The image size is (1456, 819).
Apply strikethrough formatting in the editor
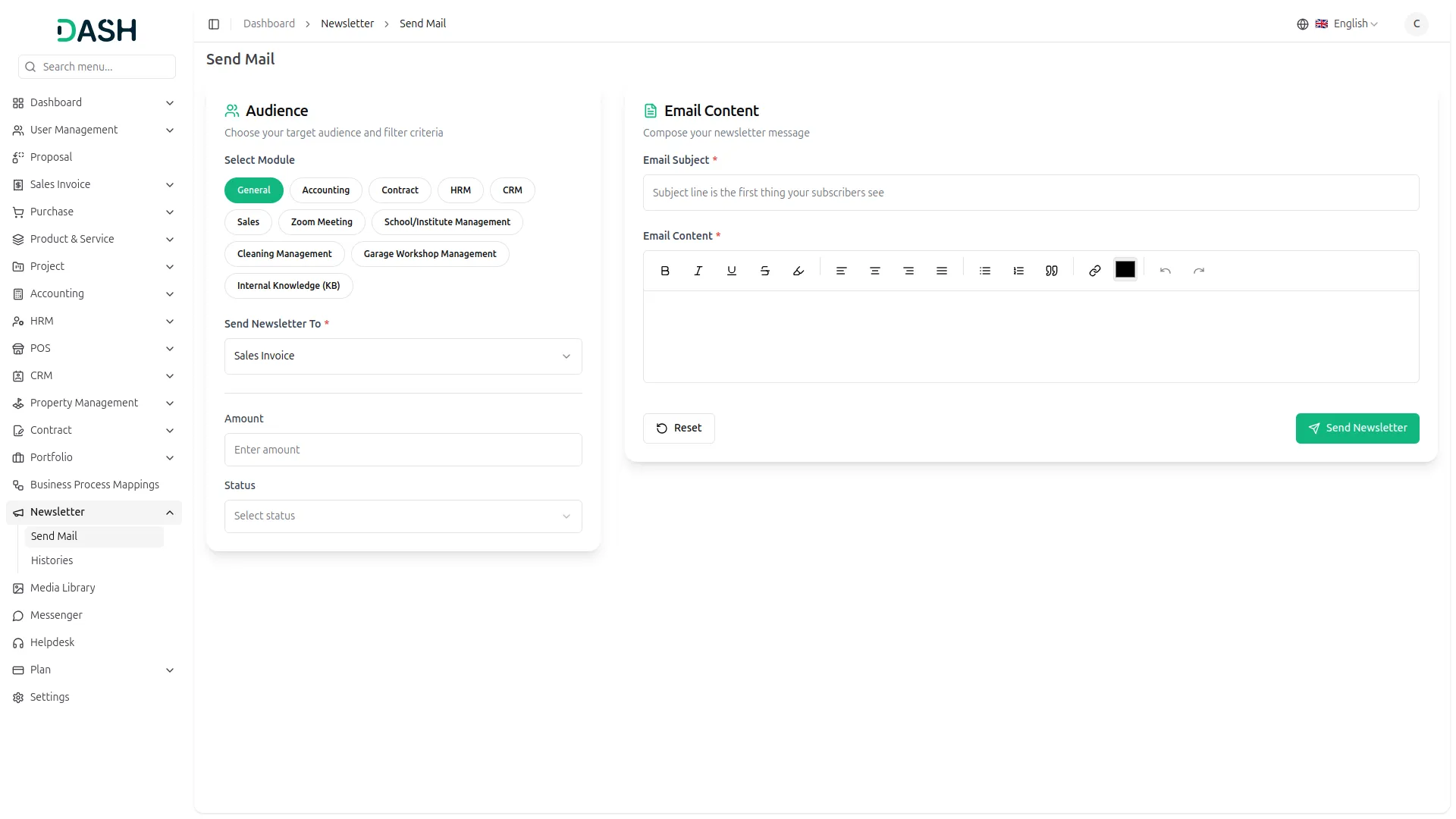click(x=765, y=271)
